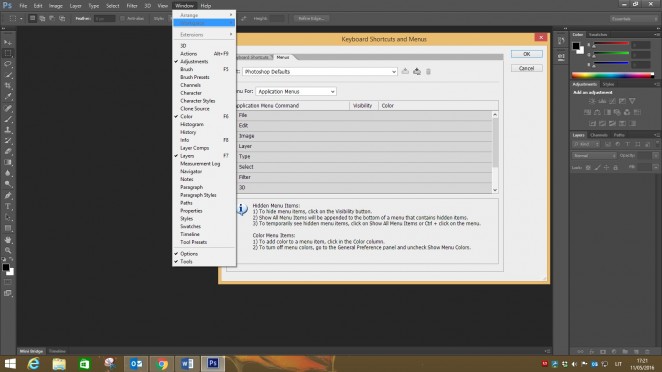Screen dimensions: 662x372
Task: Select the History Brush tool
Action: (8, 141)
